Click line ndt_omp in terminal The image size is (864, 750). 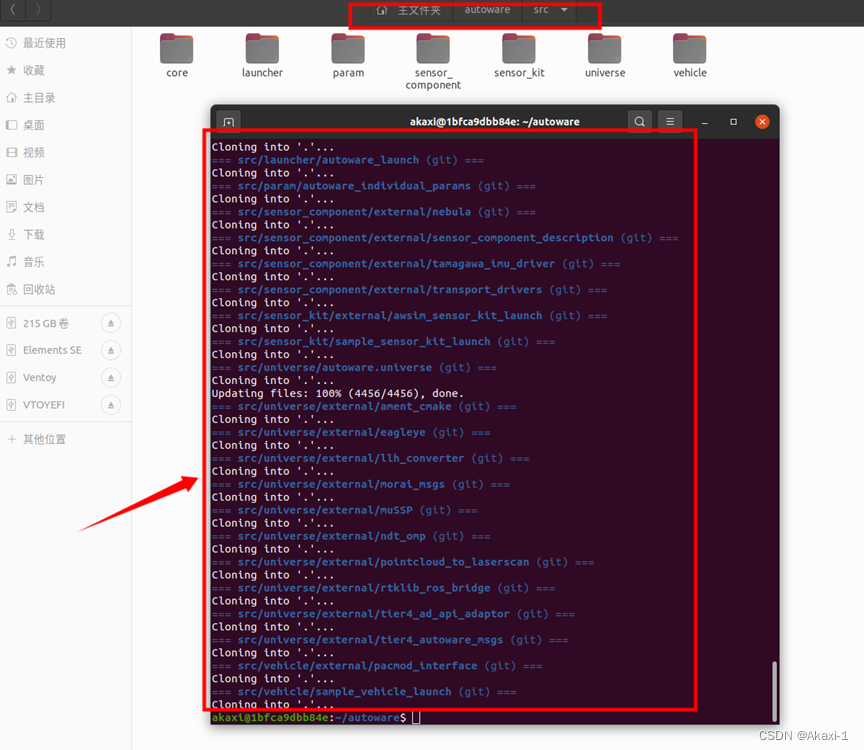[351, 536]
